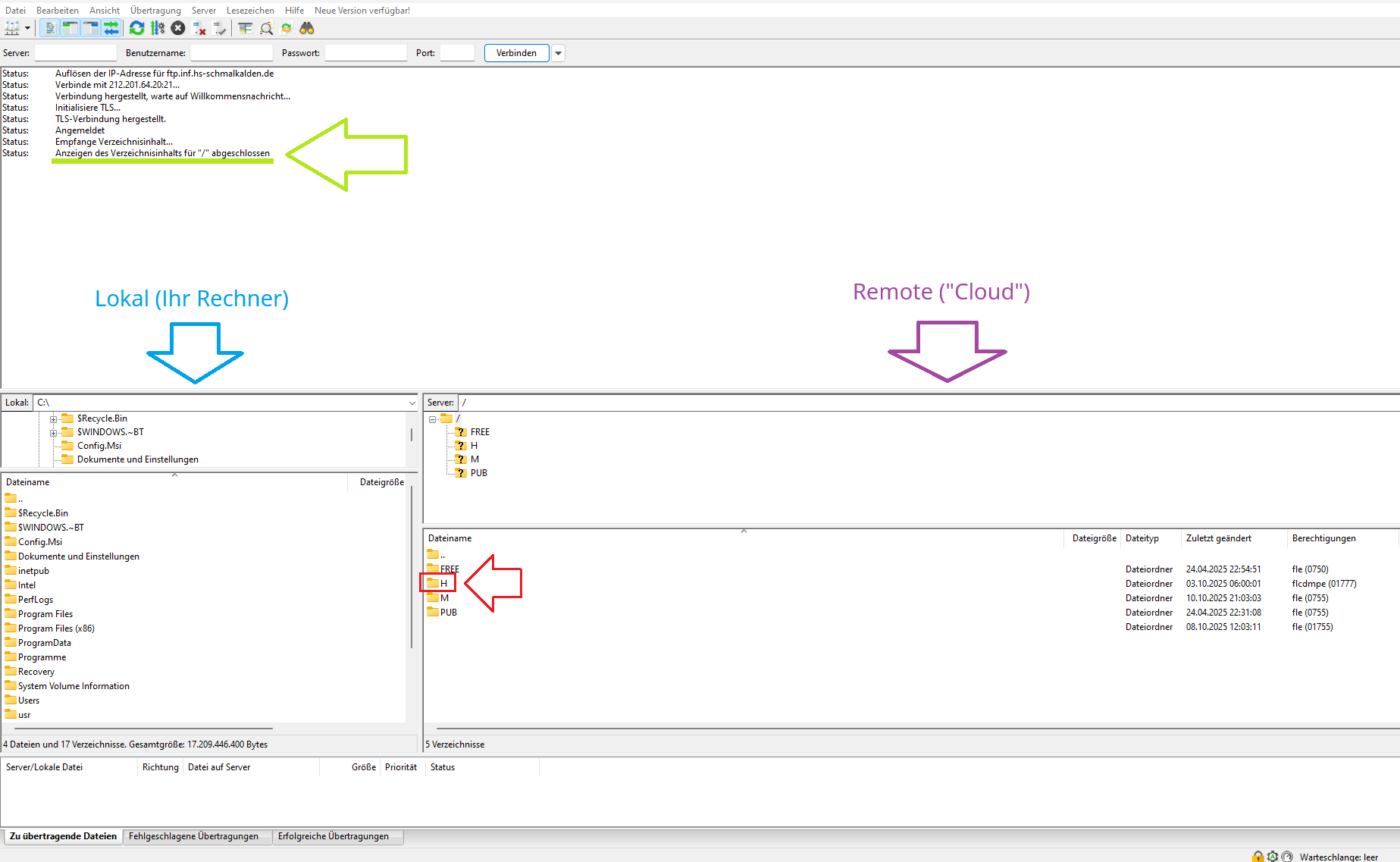Switch to Fehlgeschlagene Übertragungen tab
The height and width of the screenshot is (862, 1400).
193,836
